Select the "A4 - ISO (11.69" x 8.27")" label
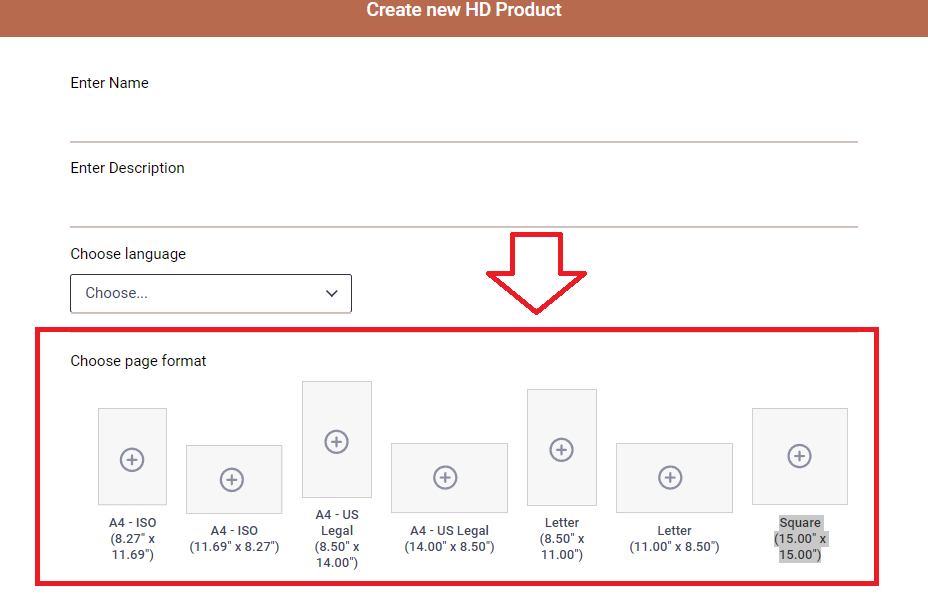928x607 pixels. coord(234,538)
